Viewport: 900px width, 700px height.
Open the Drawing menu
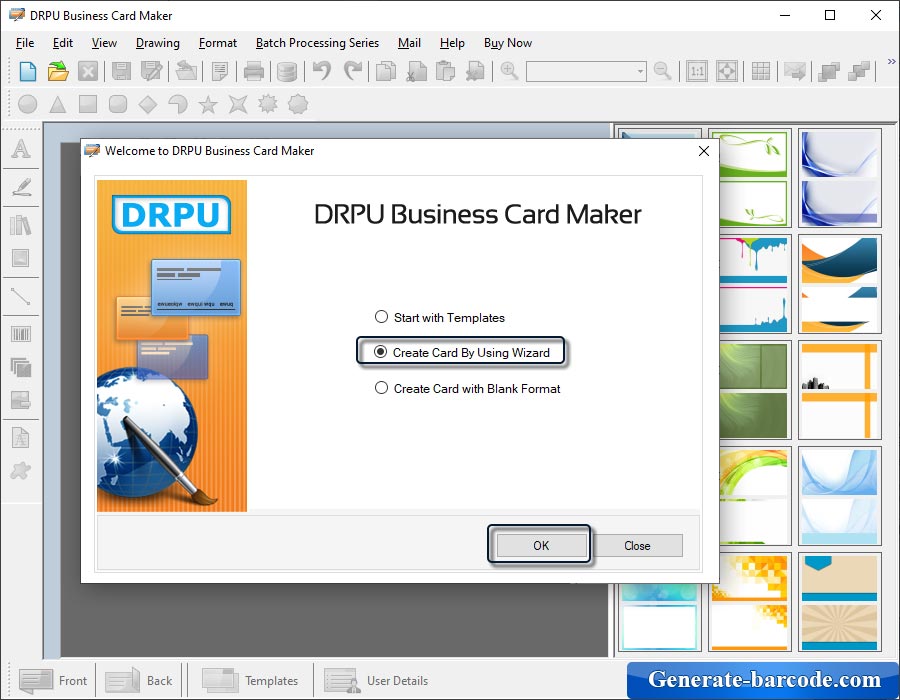[157, 43]
